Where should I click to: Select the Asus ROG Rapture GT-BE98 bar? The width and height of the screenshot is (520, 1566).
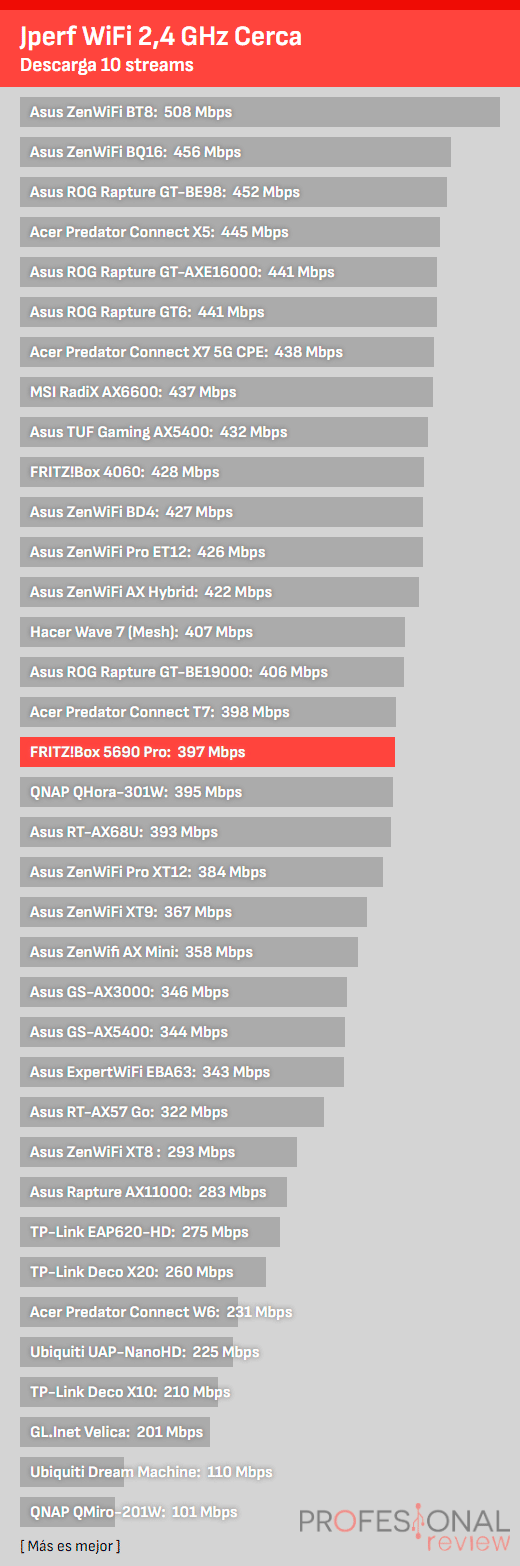[233, 192]
